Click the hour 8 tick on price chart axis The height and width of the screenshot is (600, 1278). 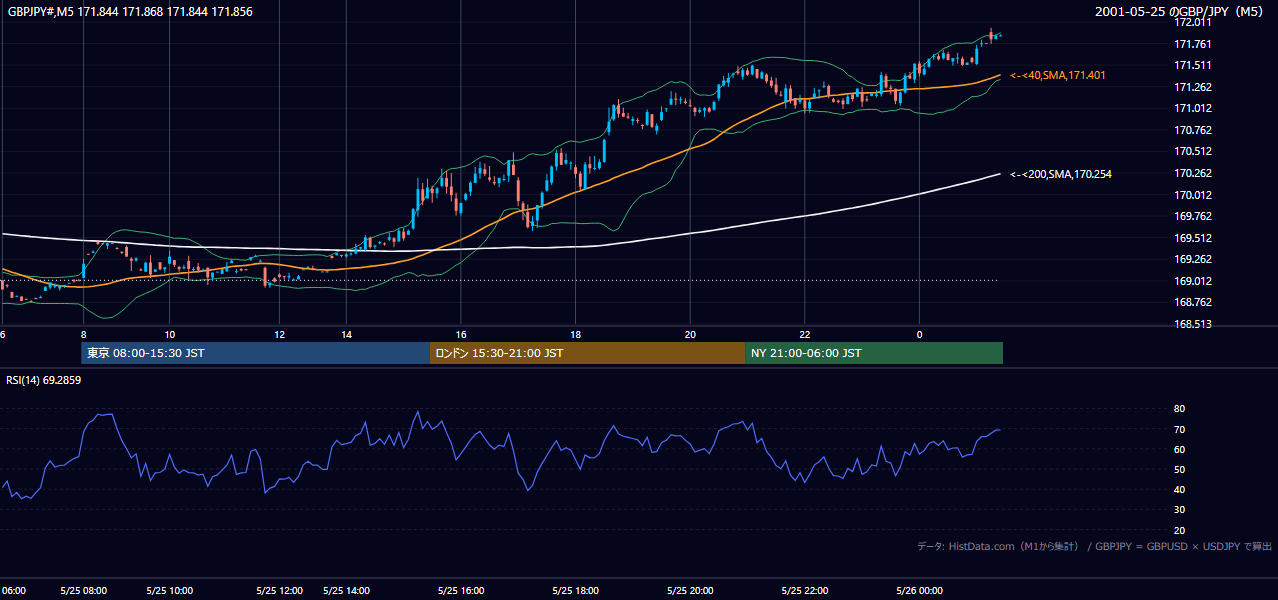point(83,334)
